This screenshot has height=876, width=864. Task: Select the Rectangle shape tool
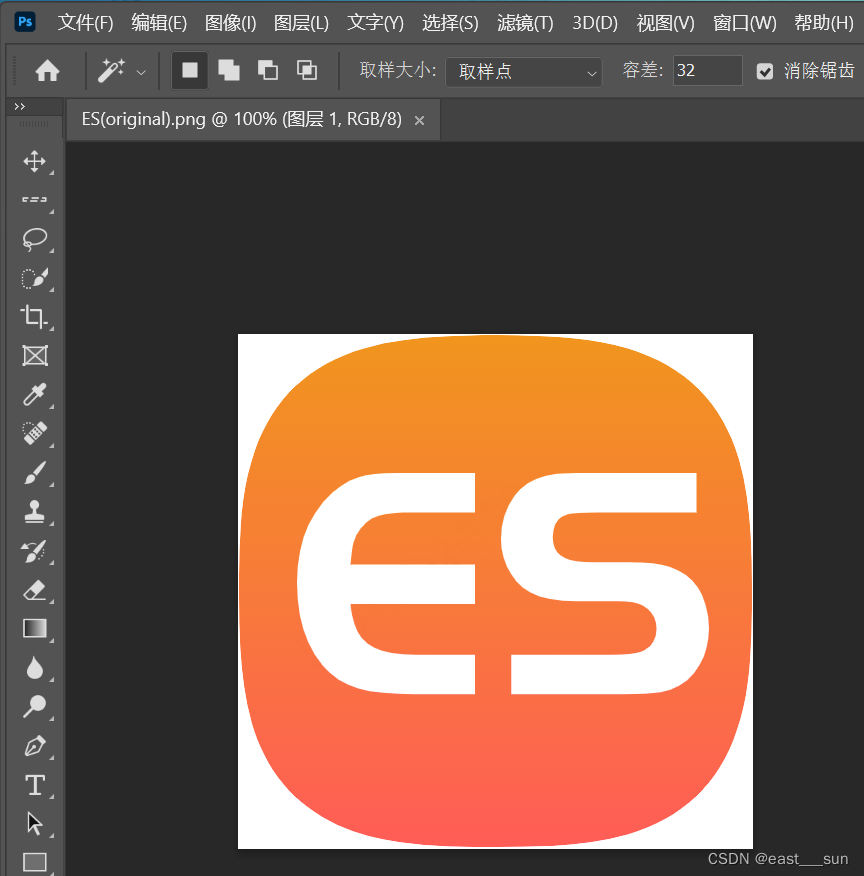click(x=35, y=861)
